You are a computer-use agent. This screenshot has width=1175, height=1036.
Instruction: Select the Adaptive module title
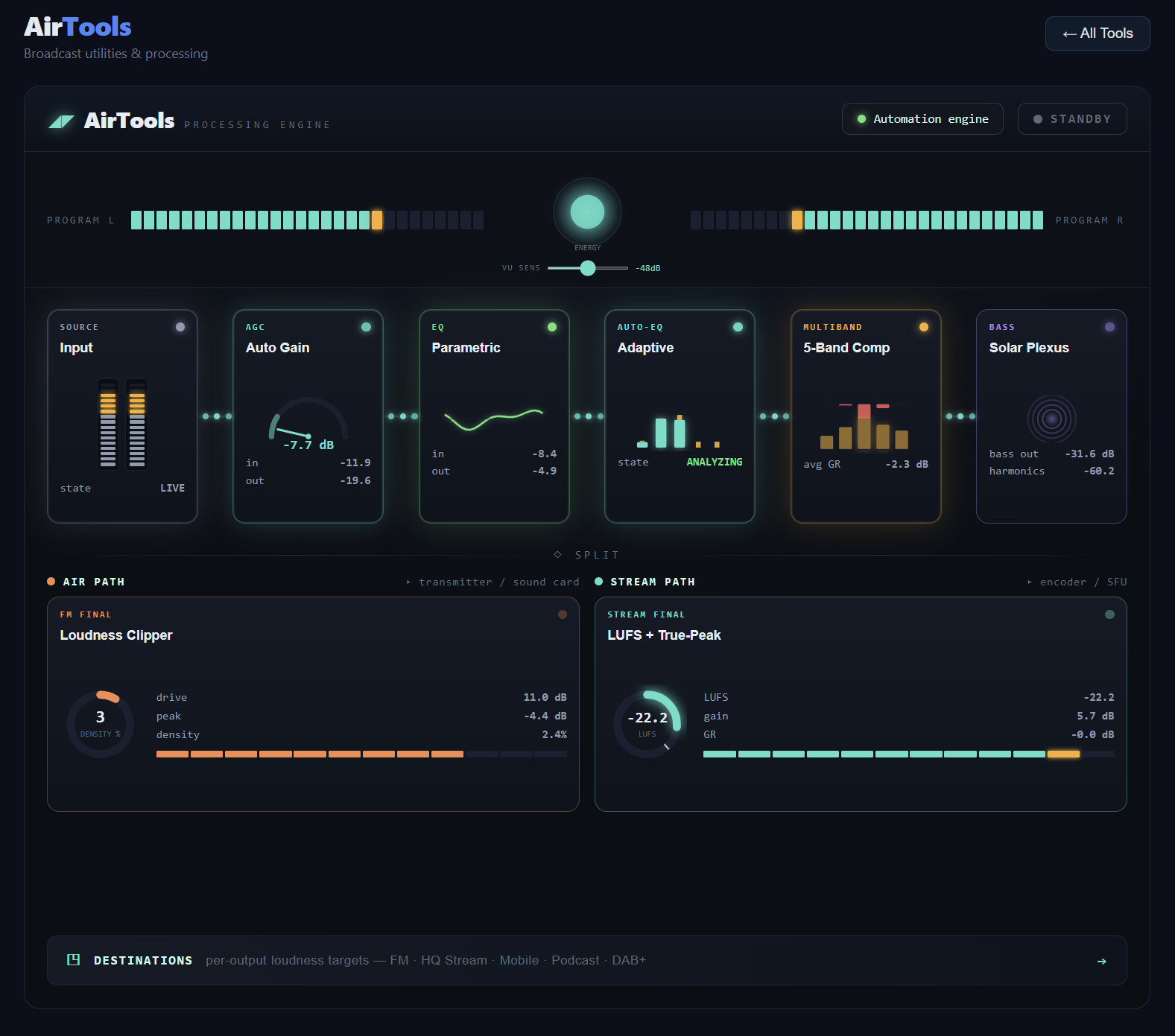click(645, 348)
